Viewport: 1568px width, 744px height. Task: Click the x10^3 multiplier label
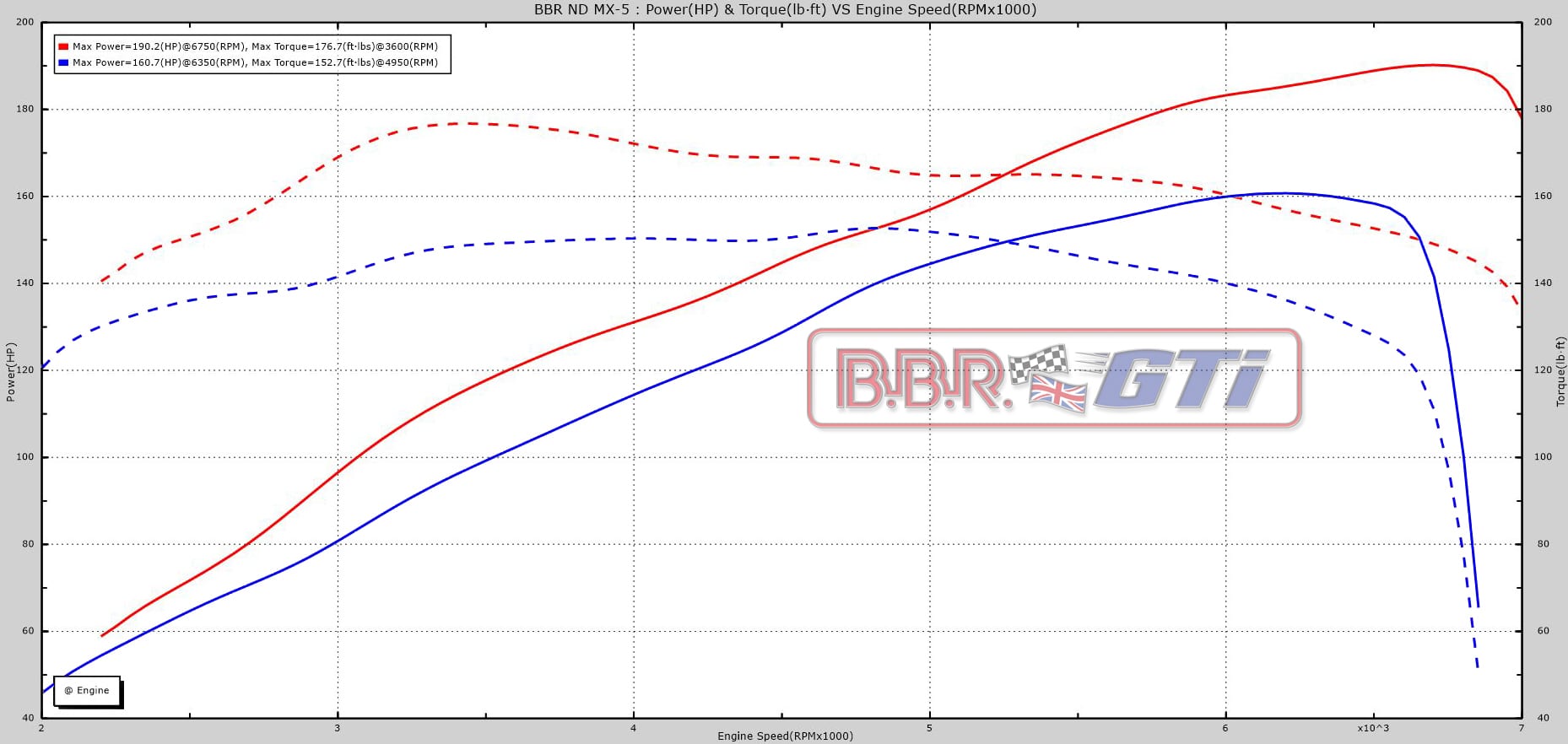[1373, 727]
